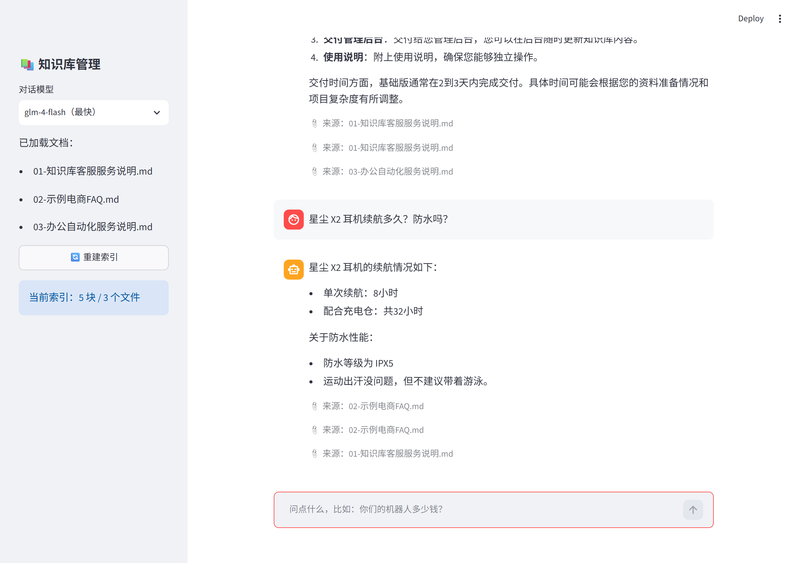Click the 单次续航: 8小时 bullet

[x=360, y=293]
